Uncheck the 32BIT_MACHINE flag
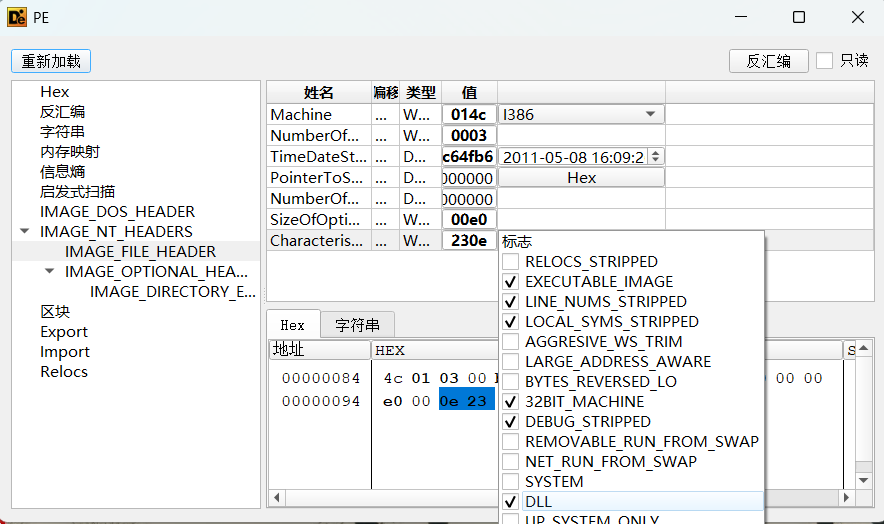The width and height of the screenshot is (884, 524). 511,402
